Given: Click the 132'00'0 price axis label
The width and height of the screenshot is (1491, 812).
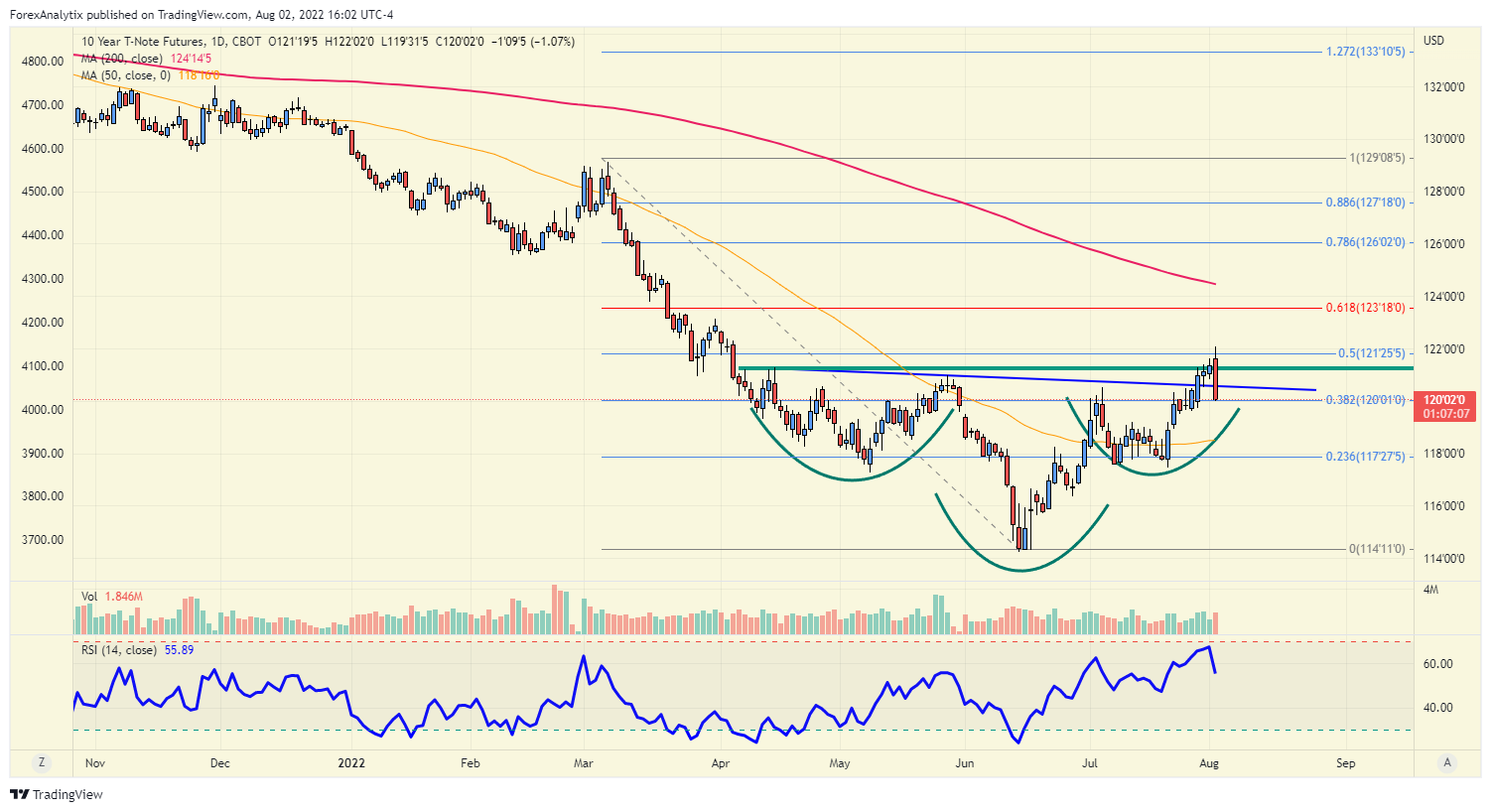Looking at the screenshot, I should pos(1445,87).
